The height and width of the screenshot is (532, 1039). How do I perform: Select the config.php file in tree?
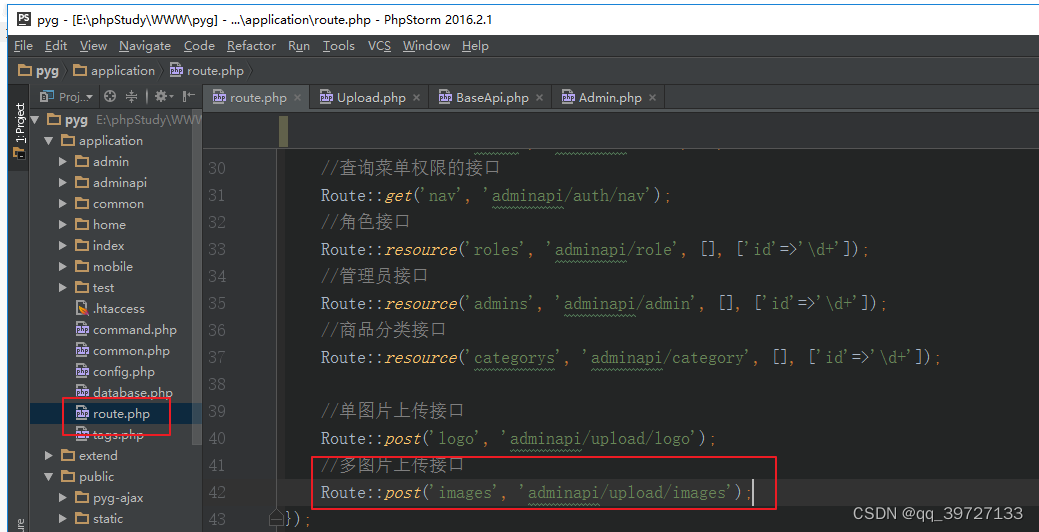(x=115, y=372)
